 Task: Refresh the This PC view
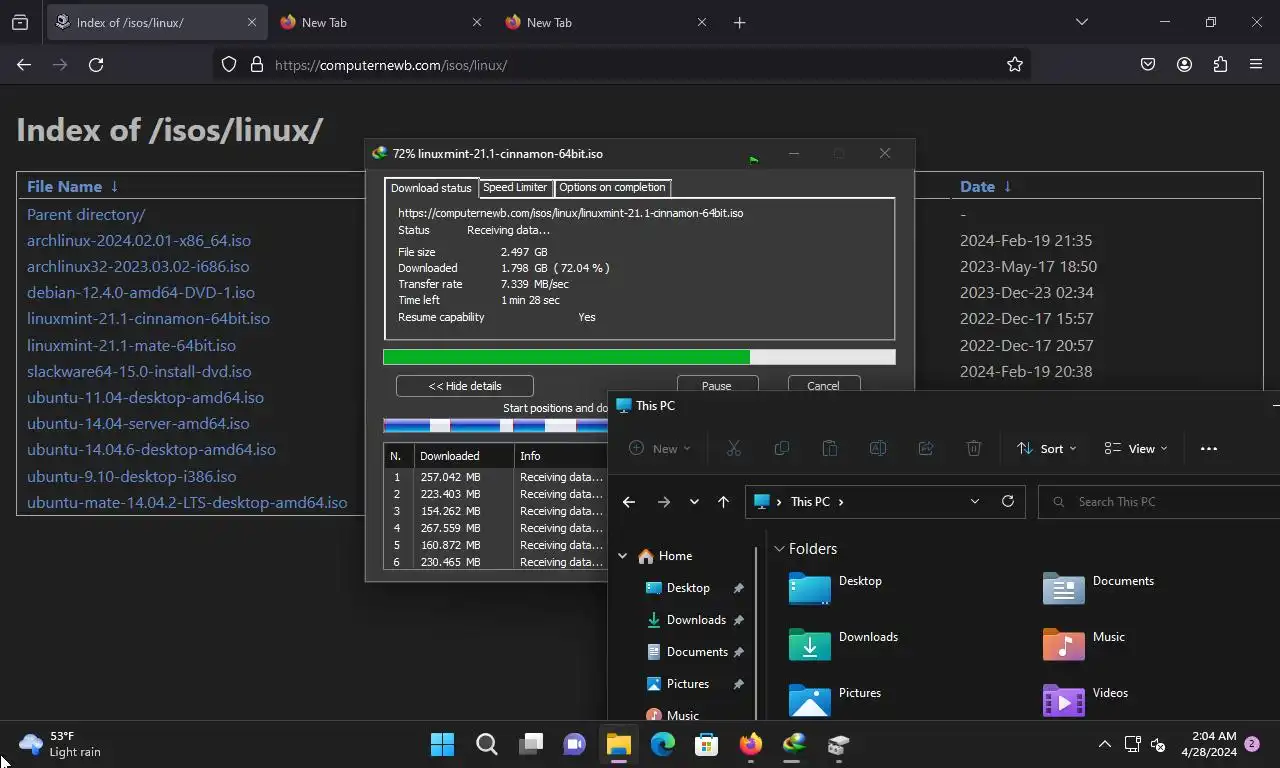coord(1008,501)
